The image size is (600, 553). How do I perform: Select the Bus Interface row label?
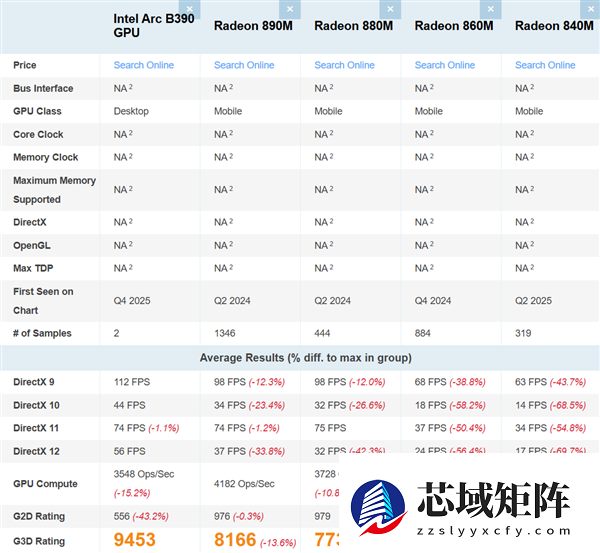tap(43, 88)
